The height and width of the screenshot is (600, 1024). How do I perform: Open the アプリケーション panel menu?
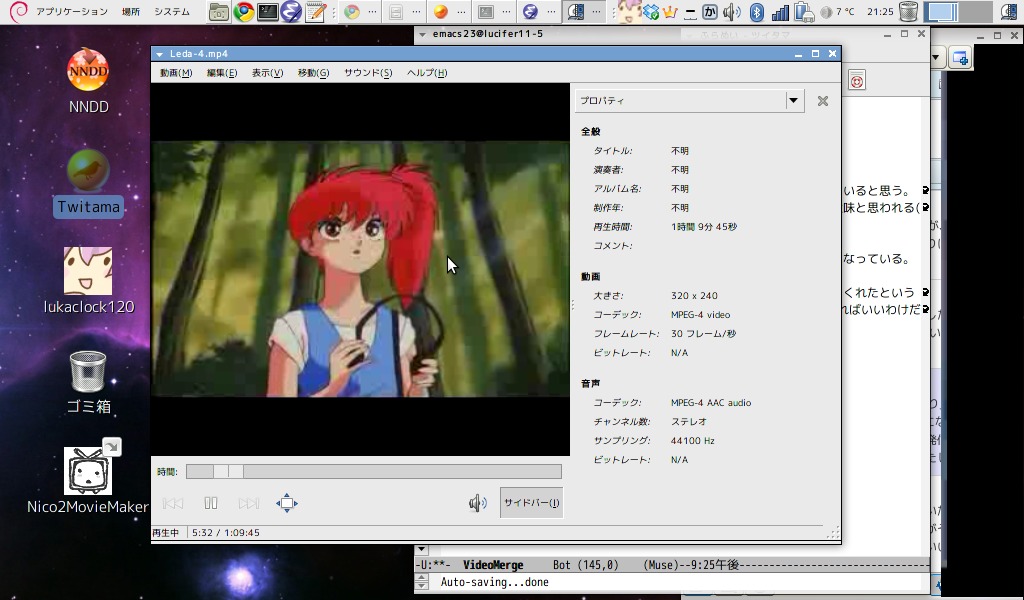click(71, 11)
